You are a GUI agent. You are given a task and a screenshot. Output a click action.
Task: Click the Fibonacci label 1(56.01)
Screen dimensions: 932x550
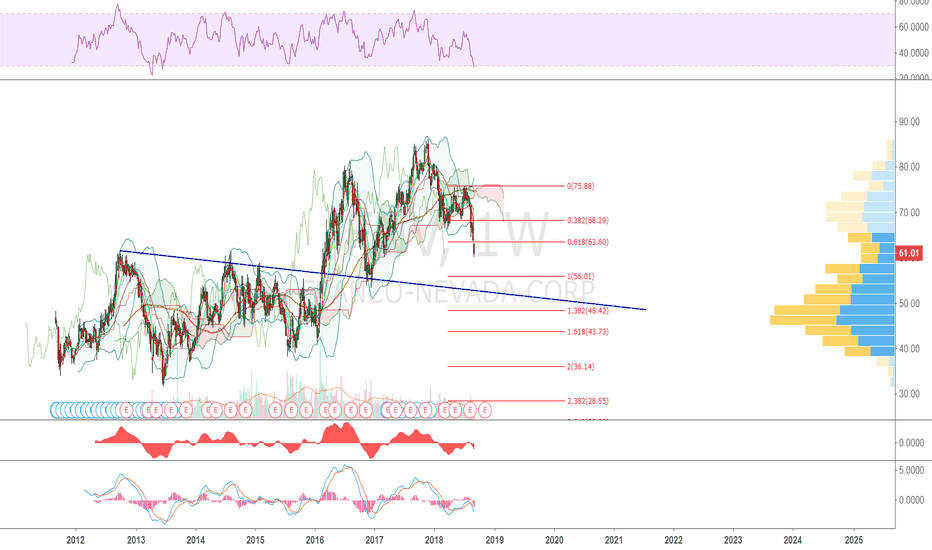tap(580, 276)
